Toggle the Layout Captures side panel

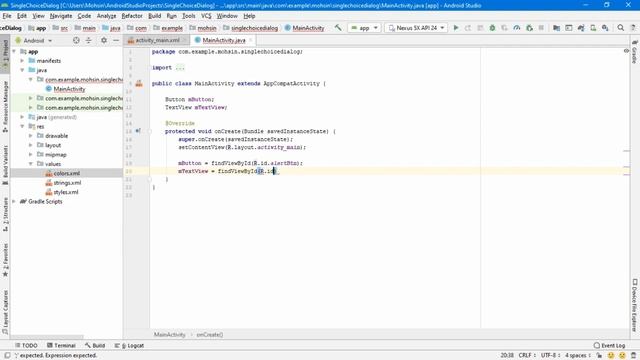pyautogui.click(x=5, y=312)
